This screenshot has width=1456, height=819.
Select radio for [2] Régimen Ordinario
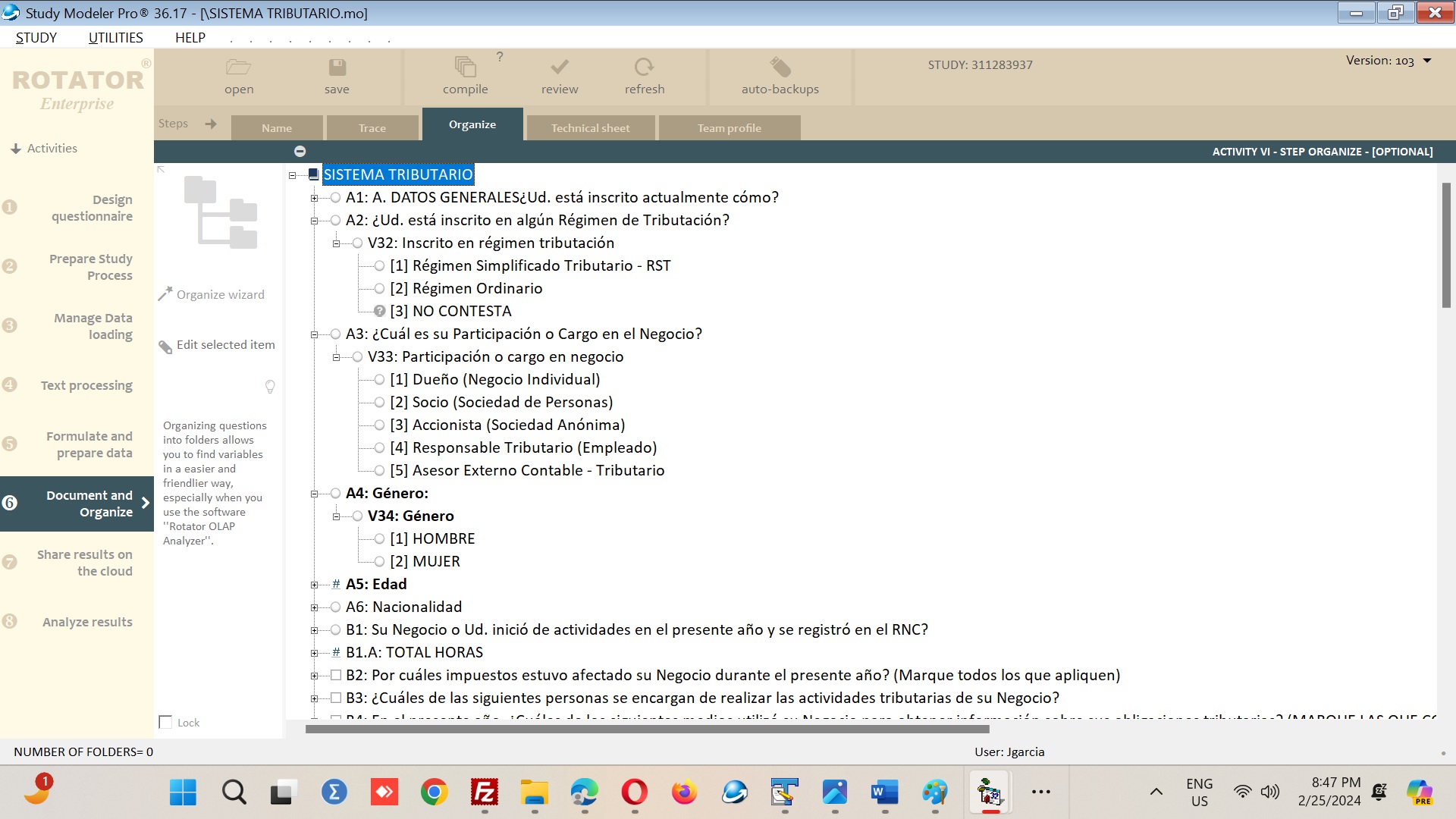tap(379, 288)
